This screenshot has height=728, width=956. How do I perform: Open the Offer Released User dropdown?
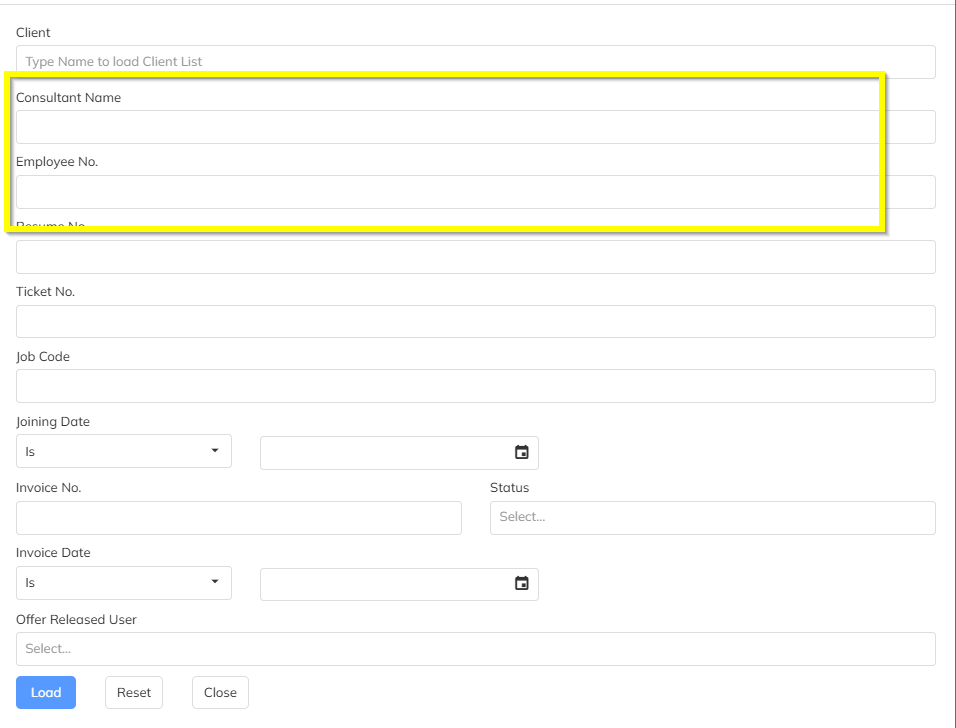click(x=475, y=648)
